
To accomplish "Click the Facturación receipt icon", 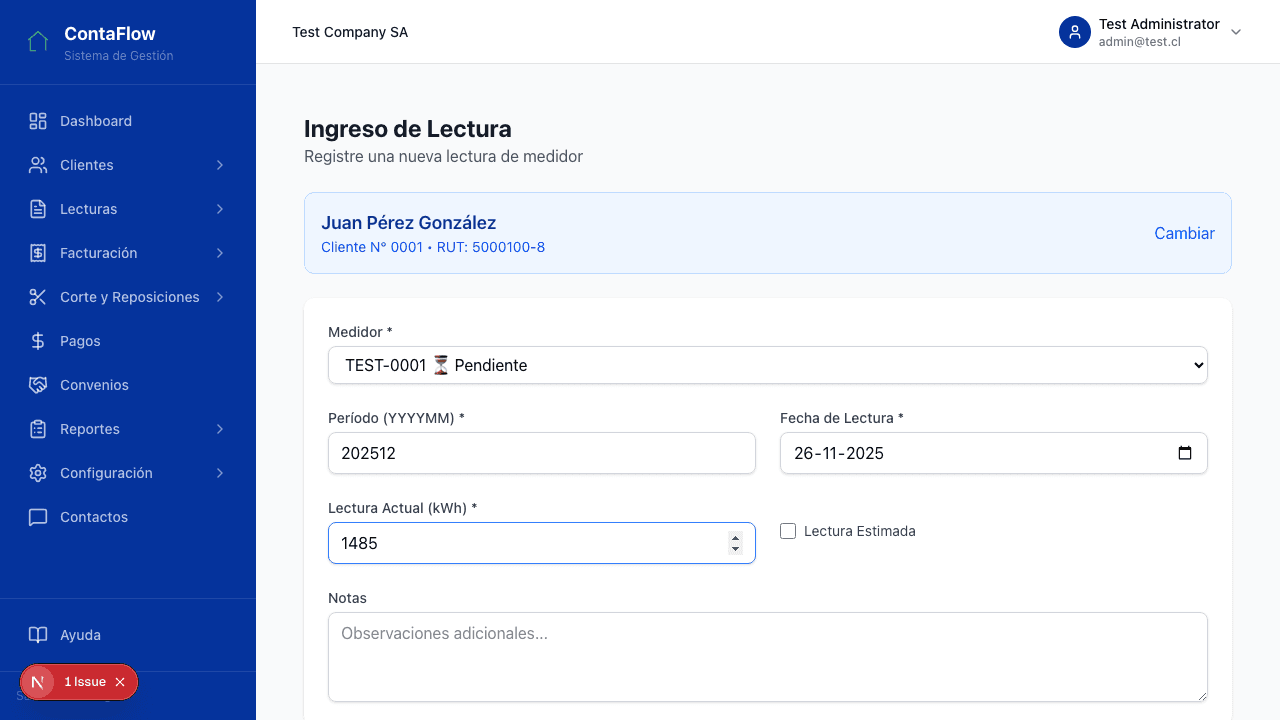I will click(x=38, y=253).
